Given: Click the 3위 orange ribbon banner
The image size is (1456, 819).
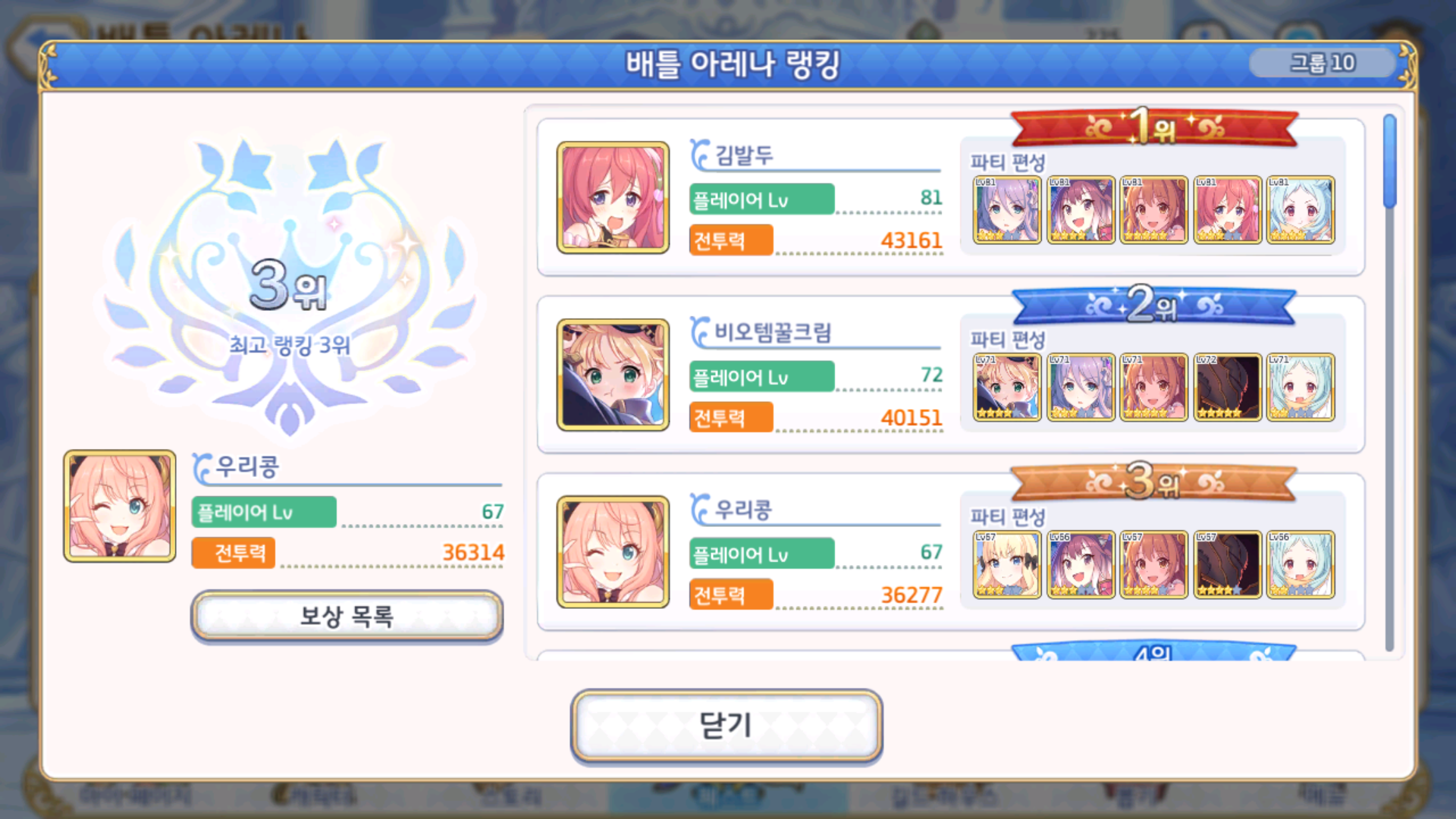Looking at the screenshot, I should pyautogui.click(x=1153, y=482).
